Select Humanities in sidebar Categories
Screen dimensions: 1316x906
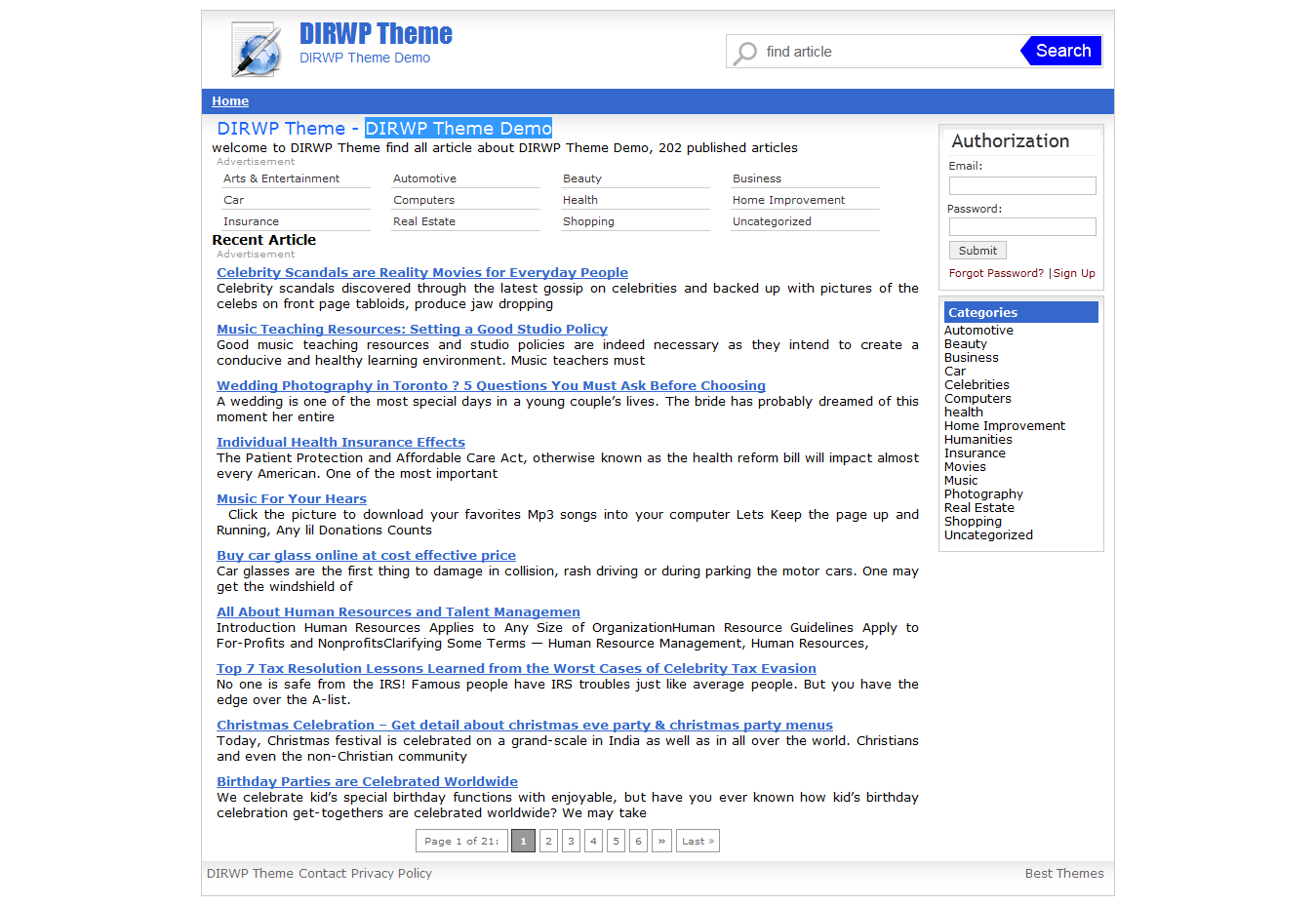click(x=977, y=440)
